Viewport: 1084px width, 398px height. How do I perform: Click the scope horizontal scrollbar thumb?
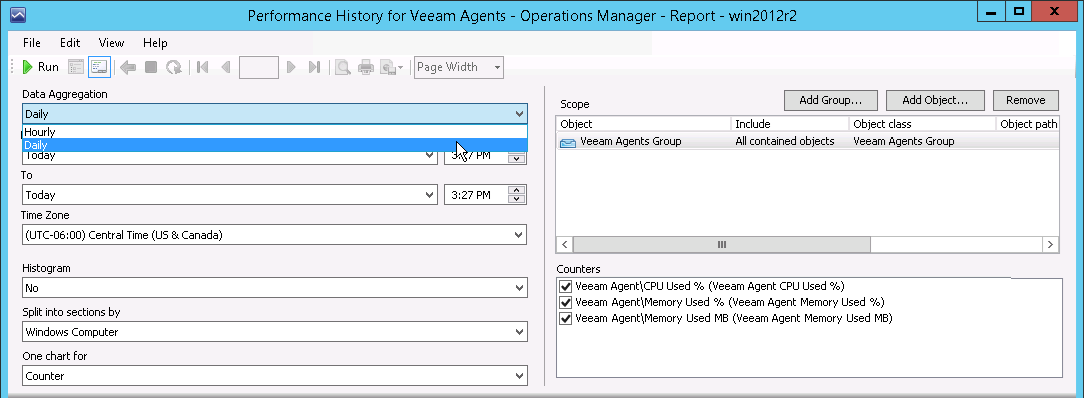[722, 245]
